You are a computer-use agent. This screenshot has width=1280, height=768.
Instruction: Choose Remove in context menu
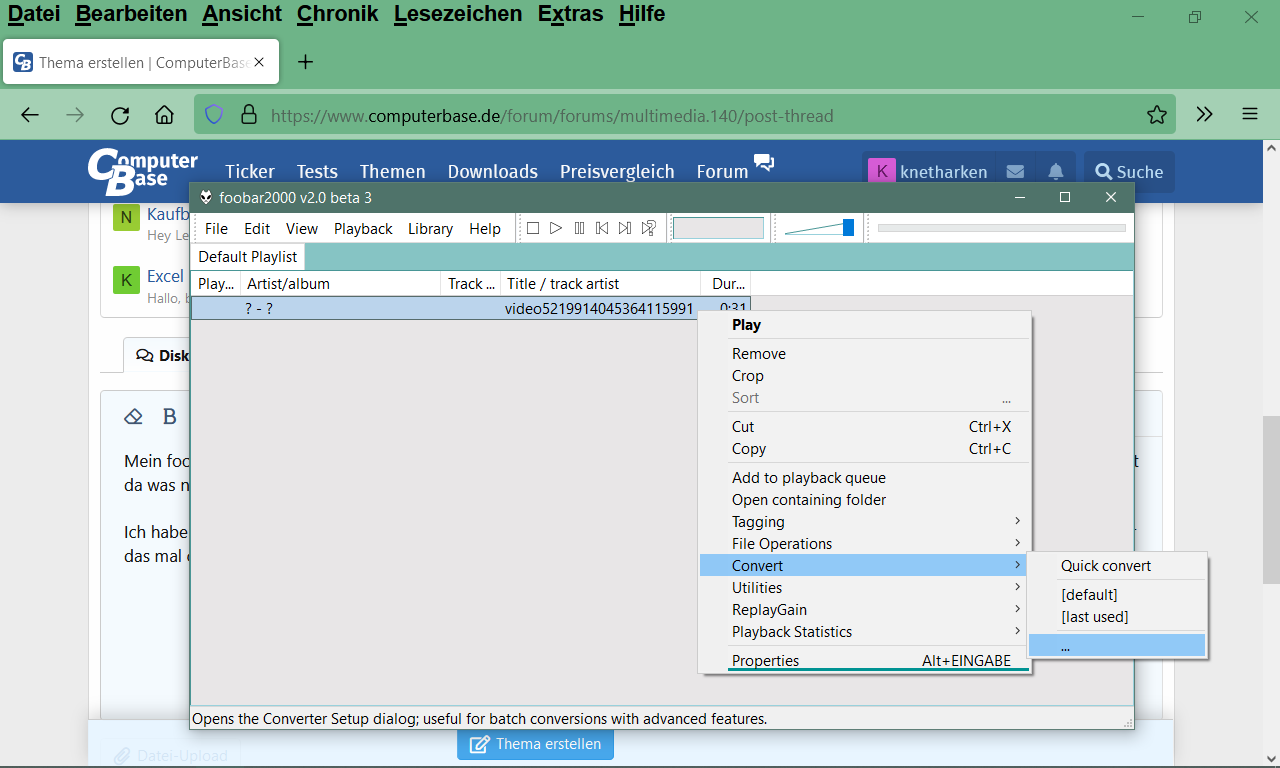864,354
